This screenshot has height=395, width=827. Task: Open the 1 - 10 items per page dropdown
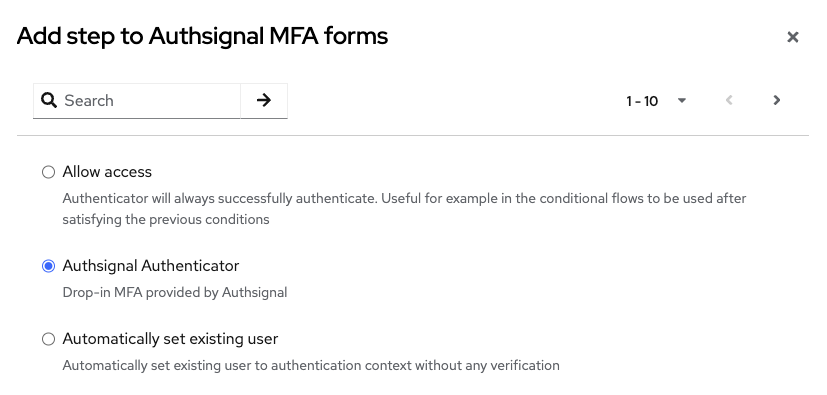[656, 100]
